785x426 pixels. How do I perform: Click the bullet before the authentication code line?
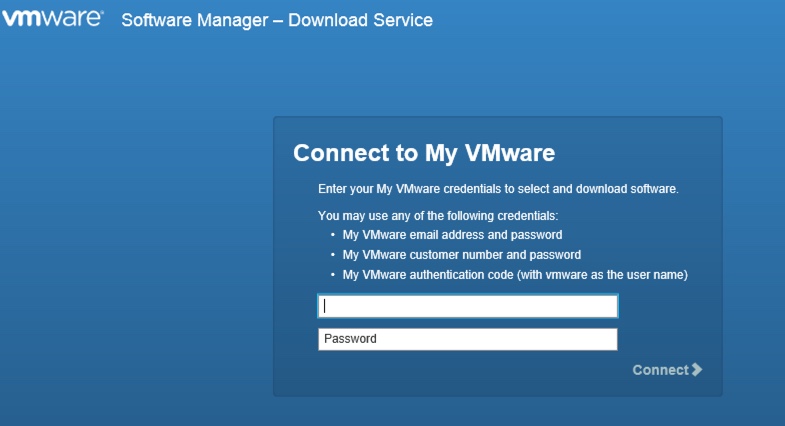click(333, 275)
